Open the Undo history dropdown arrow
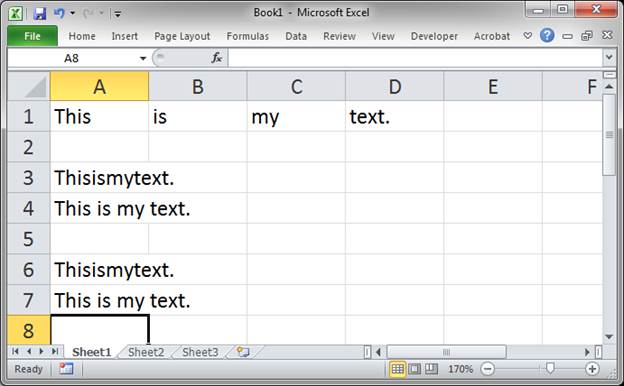This screenshot has height=386, width=624. coord(72,13)
